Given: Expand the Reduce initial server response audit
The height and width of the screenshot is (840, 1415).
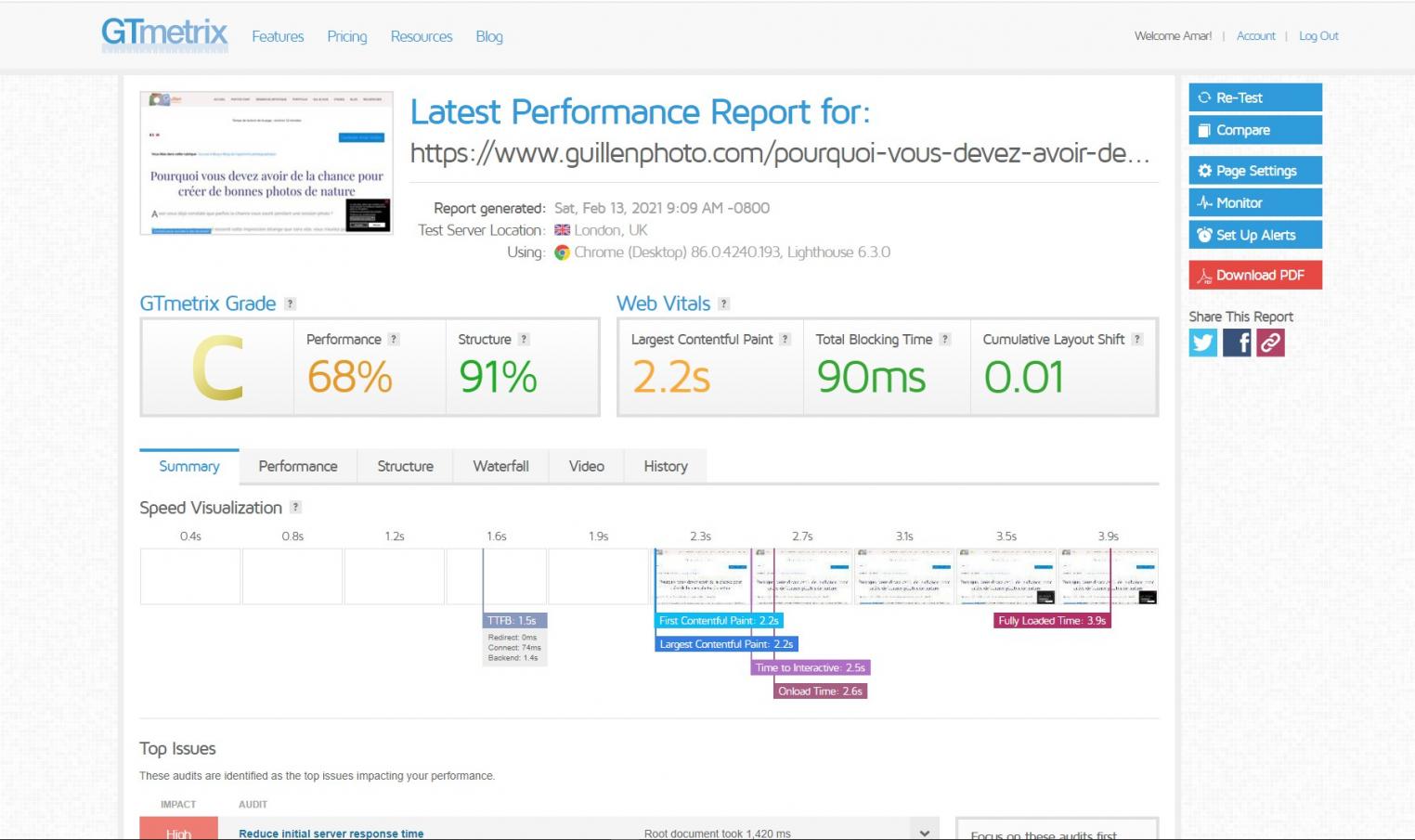Looking at the screenshot, I should click(x=924, y=833).
